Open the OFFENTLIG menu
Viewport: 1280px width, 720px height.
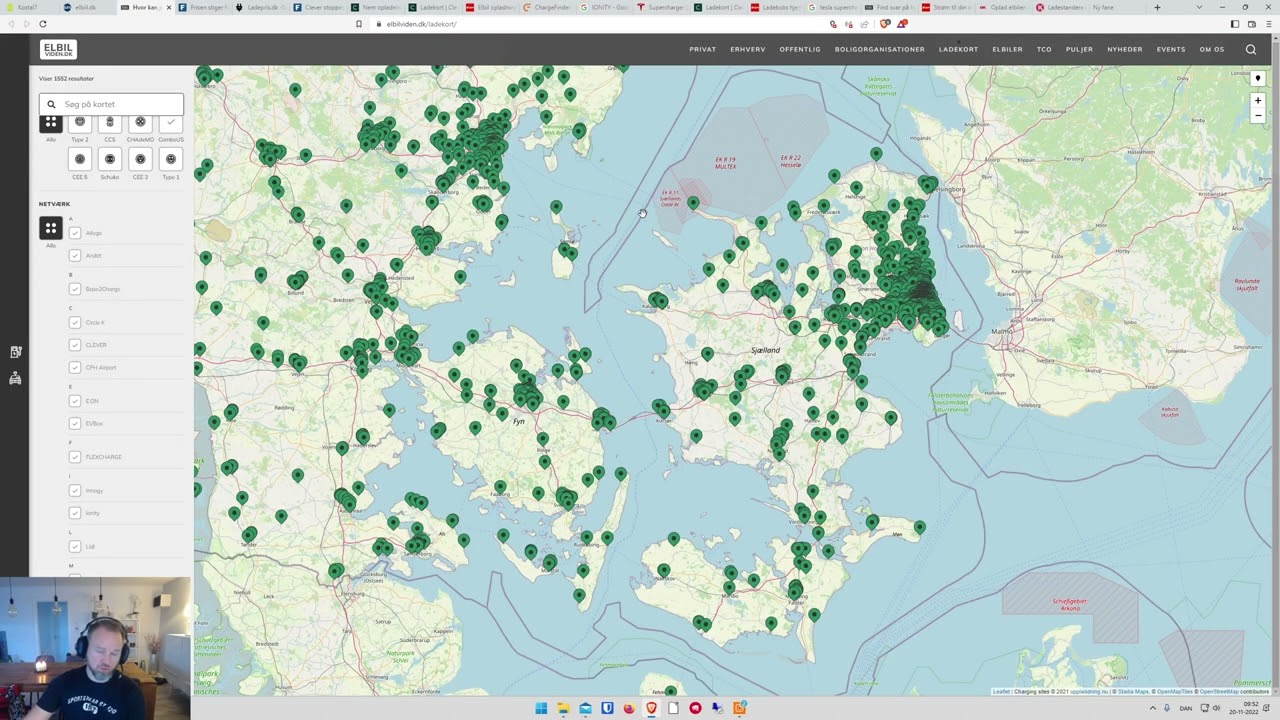coord(800,49)
